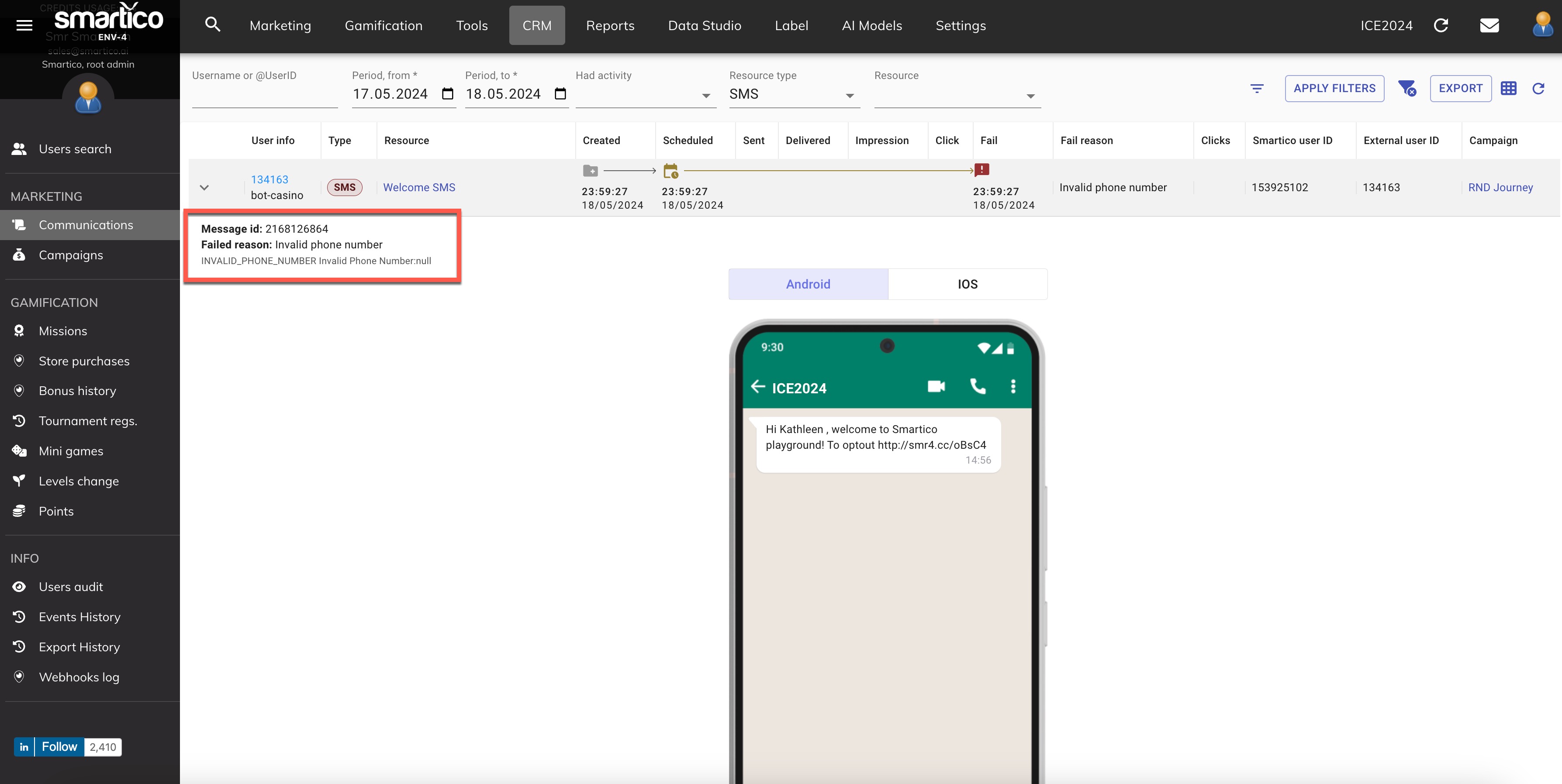Open the Had activity dropdown
1562x784 pixels.
click(x=645, y=95)
